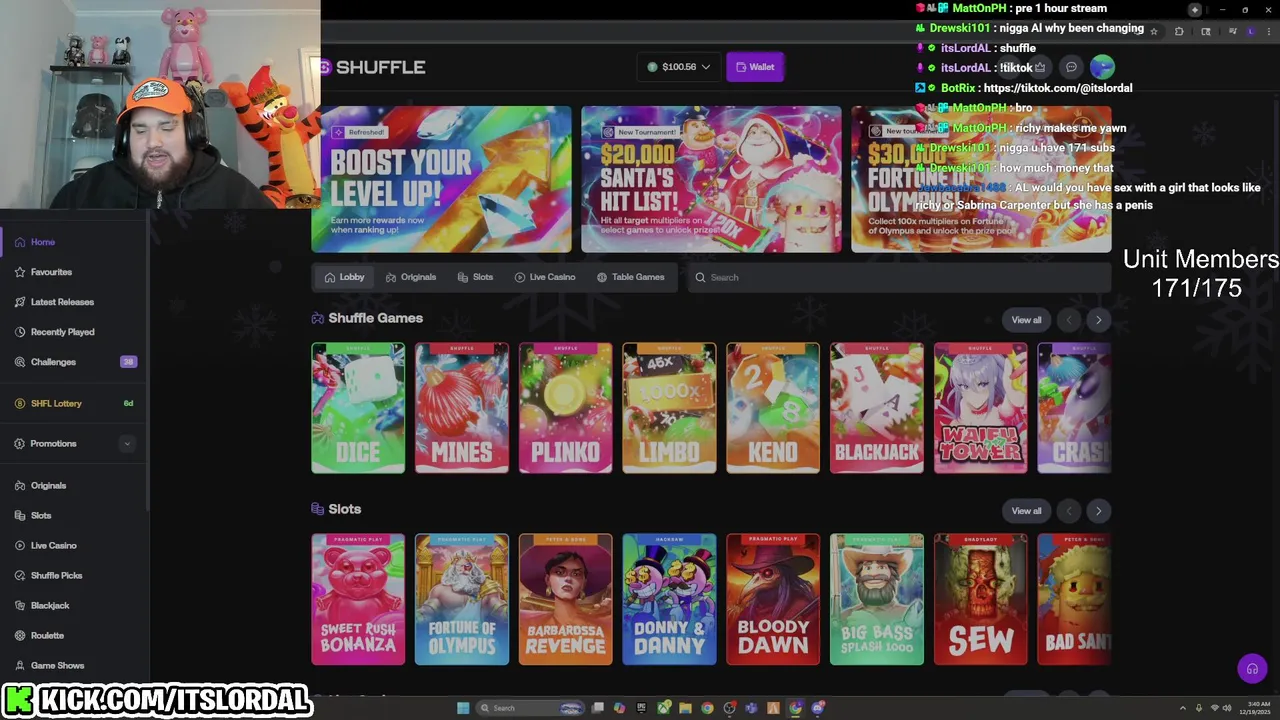
Task: Open the browser profile L avatar
Action: 1251,31
